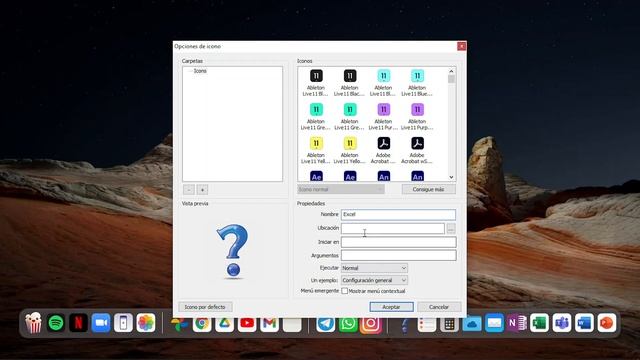The width and height of the screenshot is (640, 360).
Task: Open Instagram from the dock
Action: point(370,325)
